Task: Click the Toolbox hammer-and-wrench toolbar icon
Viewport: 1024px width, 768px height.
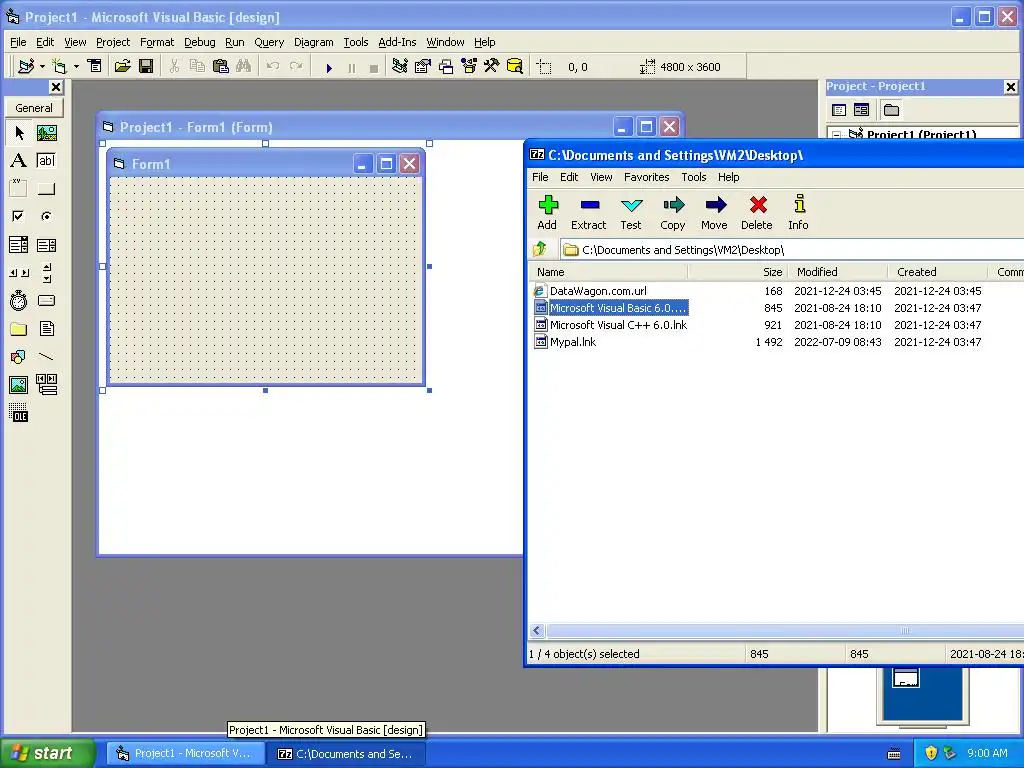Action: tap(491, 67)
